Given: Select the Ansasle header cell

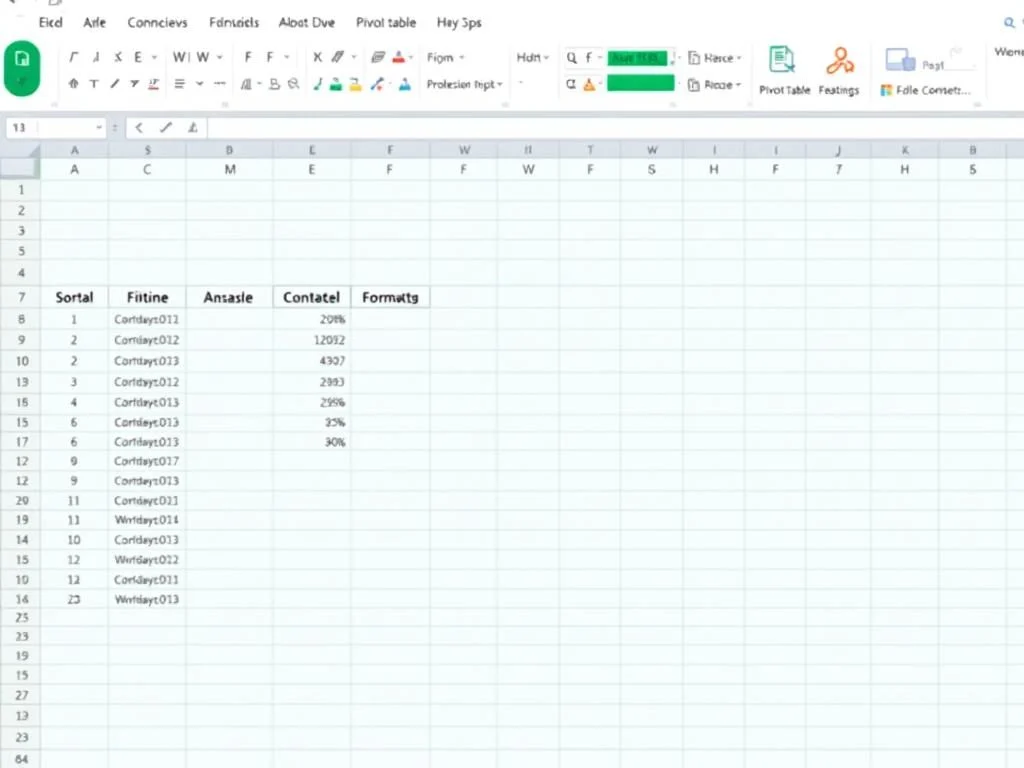Looking at the screenshot, I should [229, 297].
